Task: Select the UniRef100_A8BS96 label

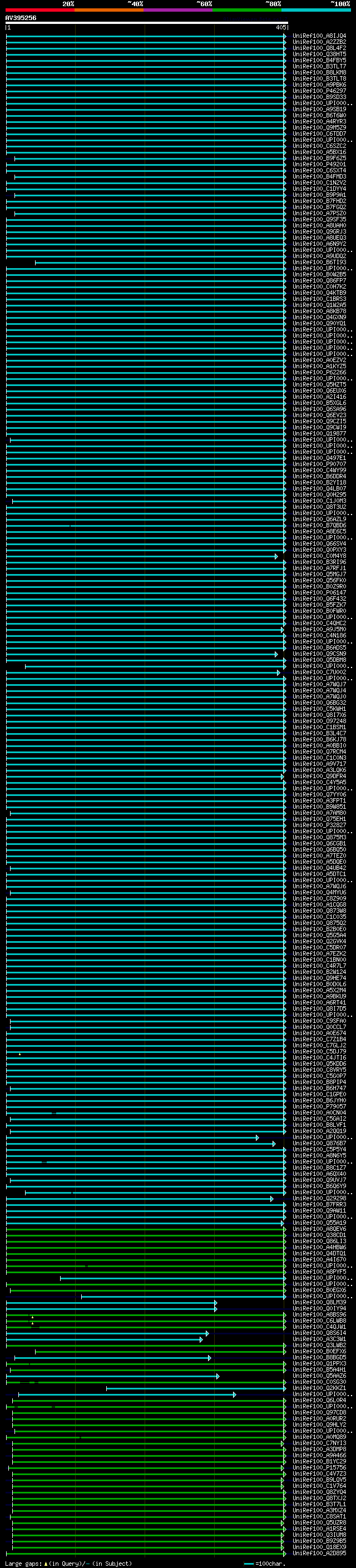Action: (x=319, y=1314)
